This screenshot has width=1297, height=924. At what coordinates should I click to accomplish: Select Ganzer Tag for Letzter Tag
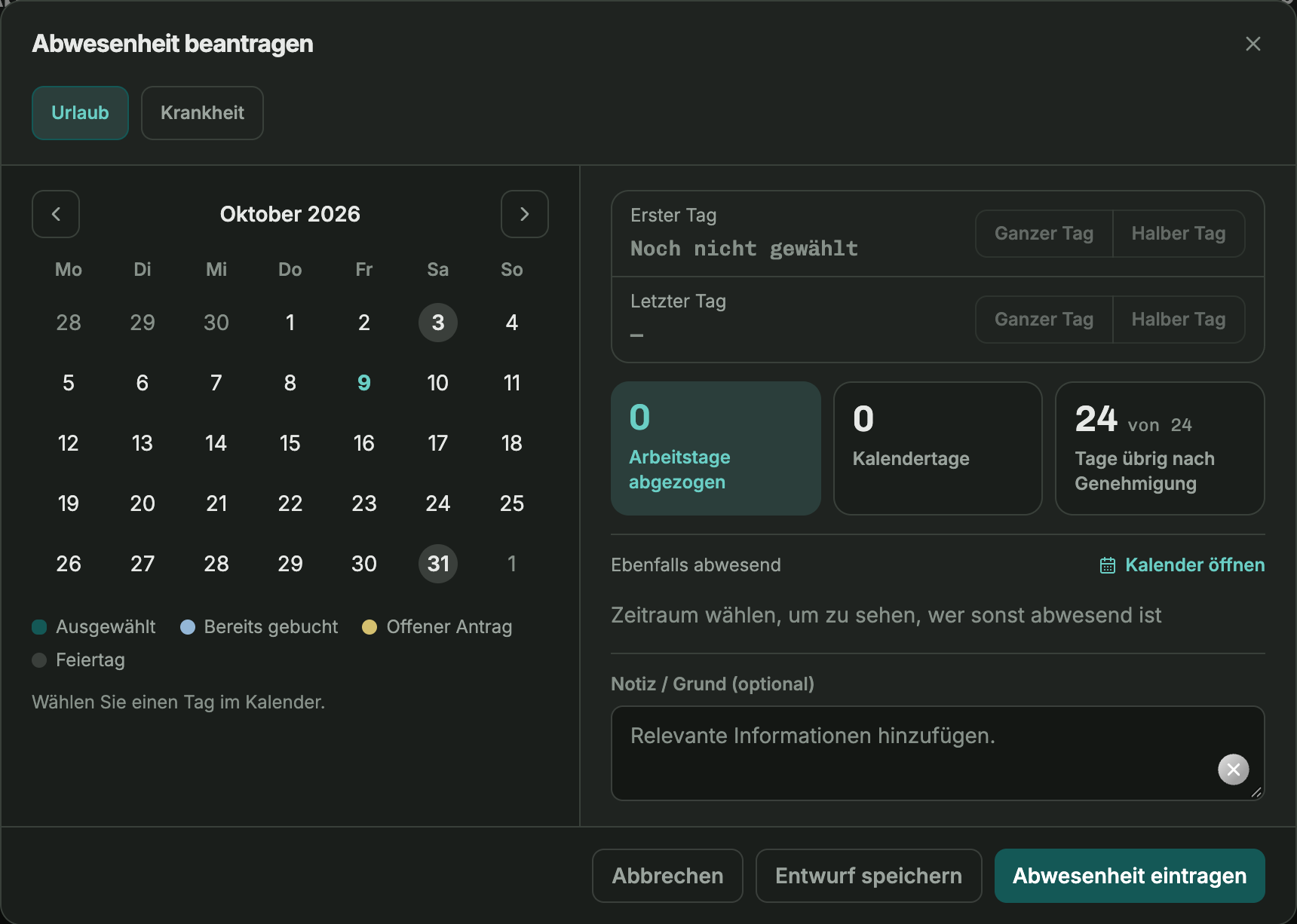pyautogui.click(x=1044, y=320)
